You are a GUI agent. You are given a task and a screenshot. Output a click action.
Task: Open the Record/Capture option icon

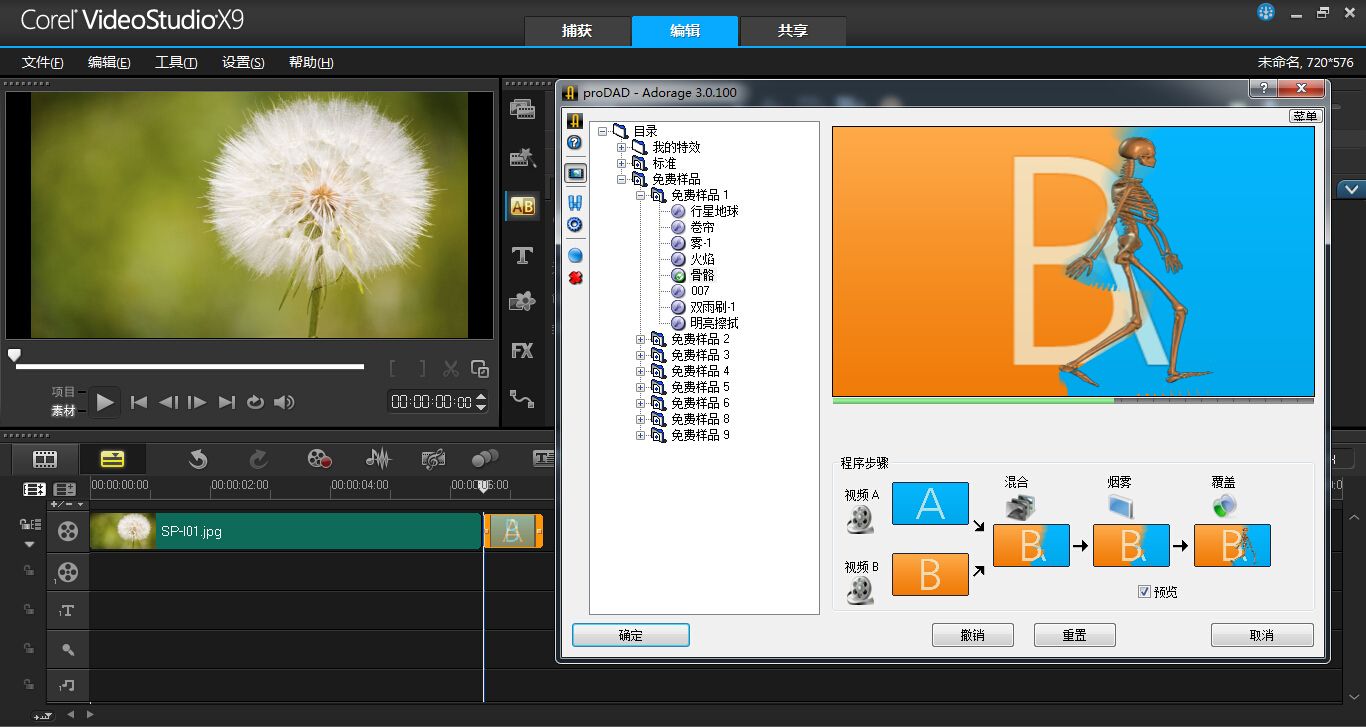(x=319, y=459)
